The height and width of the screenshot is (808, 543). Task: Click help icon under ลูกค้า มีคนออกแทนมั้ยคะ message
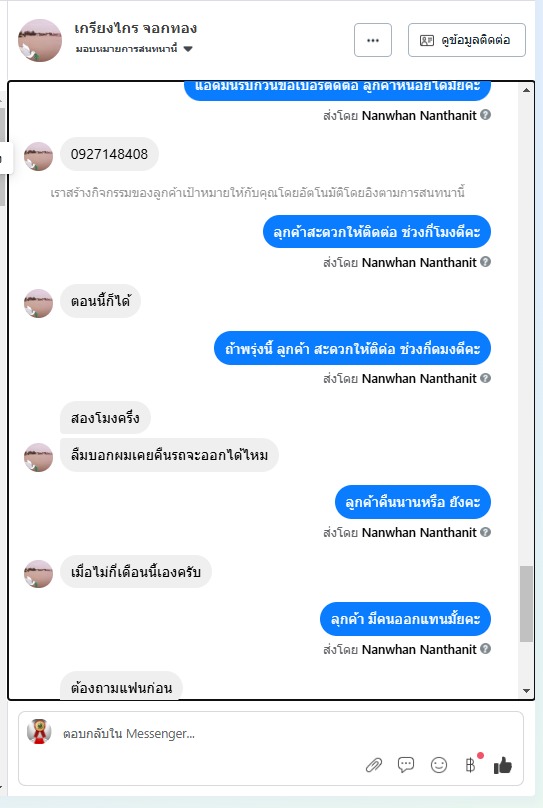(x=485, y=649)
